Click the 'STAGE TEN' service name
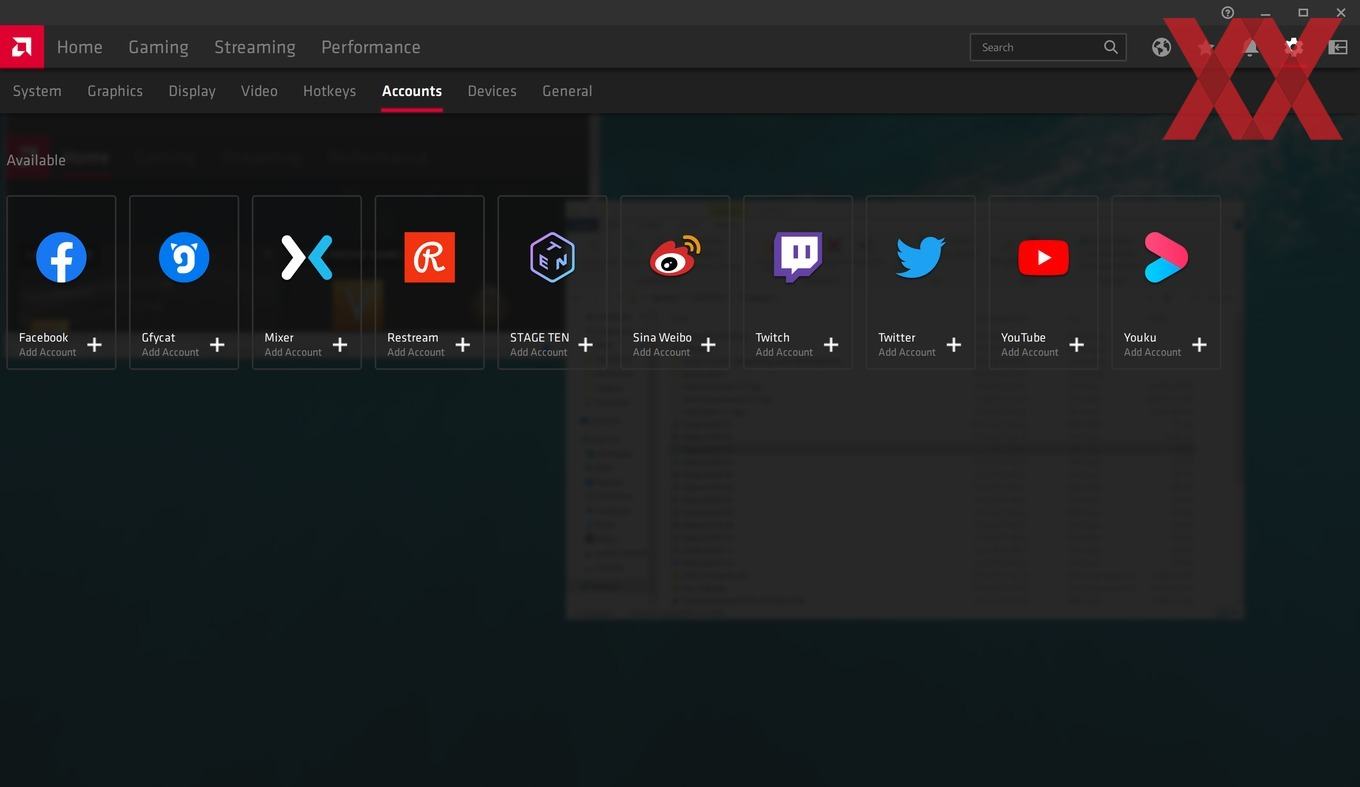The width and height of the screenshot is (1360, 787). click(x=539, y=337)
